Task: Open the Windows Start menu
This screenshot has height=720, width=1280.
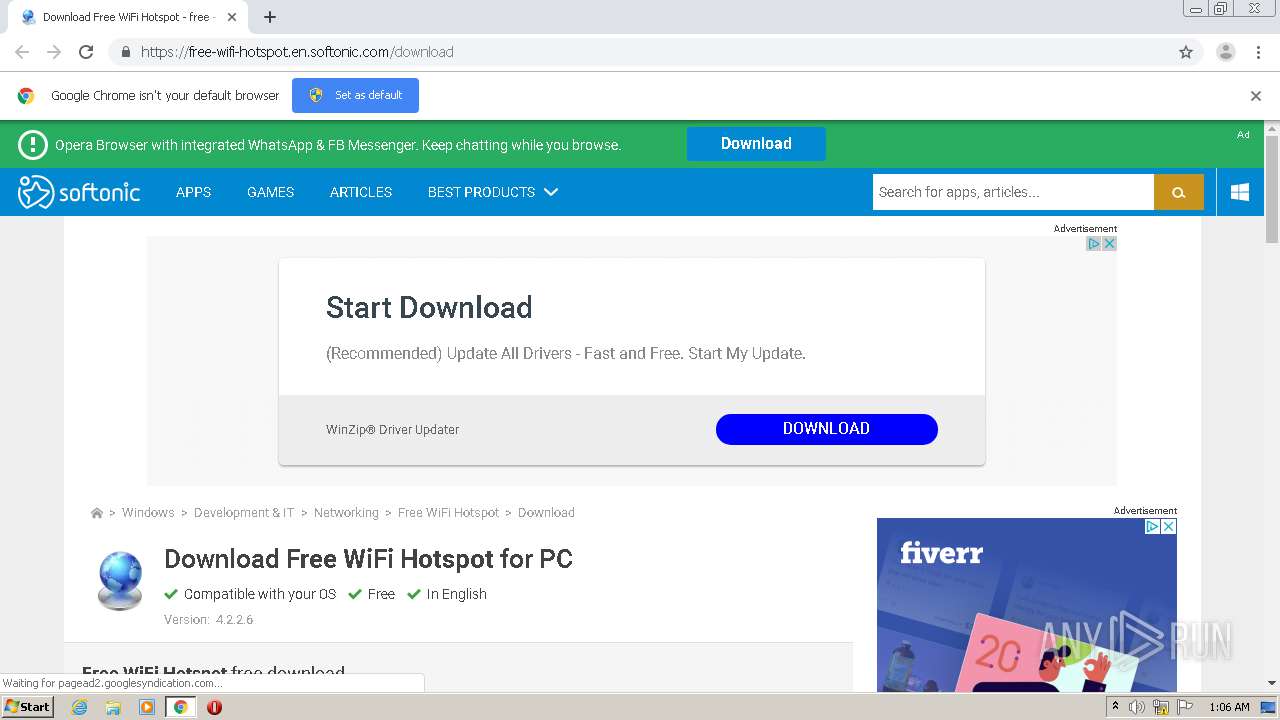Action: tap(28, 707)
